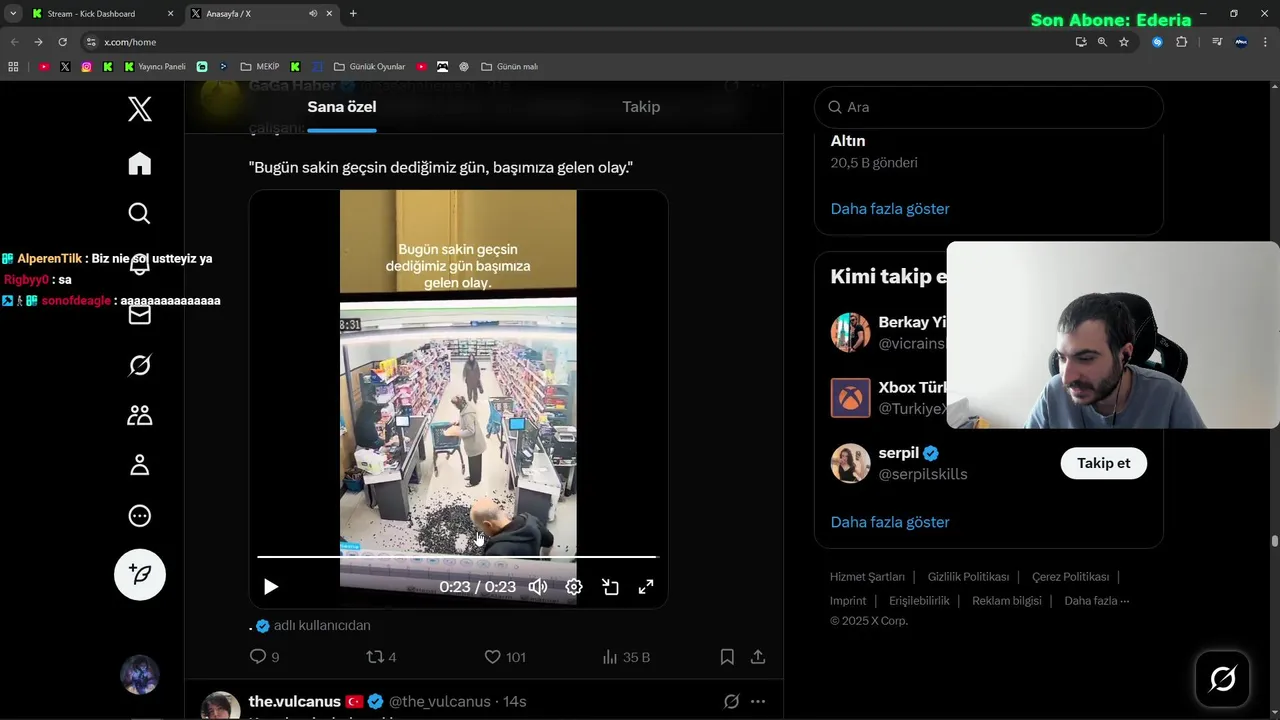The width and height of the screenshot is (1280, 720).
Task: Open the.vulcanus profile name
Action: tap(295, 702)
